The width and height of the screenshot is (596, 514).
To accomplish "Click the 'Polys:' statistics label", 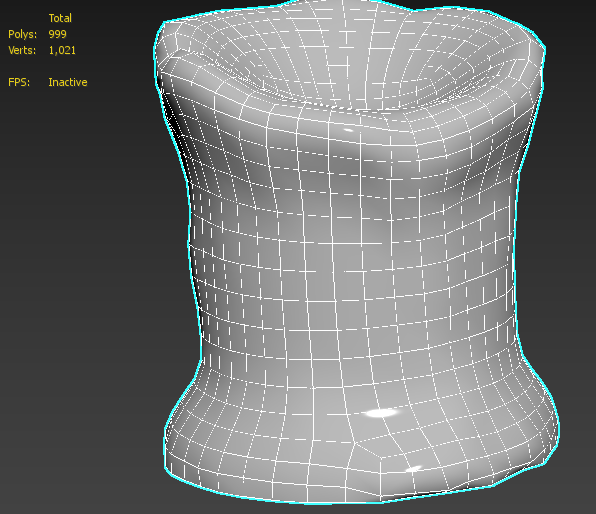I will tap(23, 34).
